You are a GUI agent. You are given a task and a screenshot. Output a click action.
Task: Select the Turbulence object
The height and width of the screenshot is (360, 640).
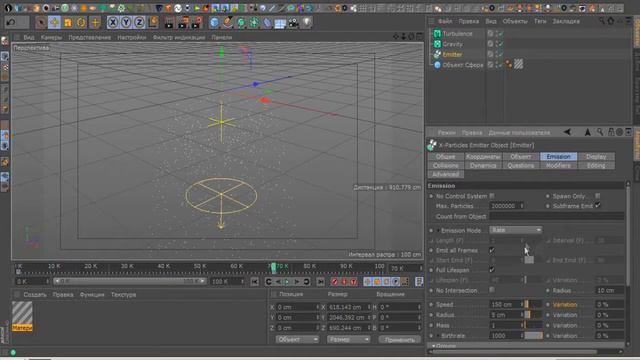point(457,33)
